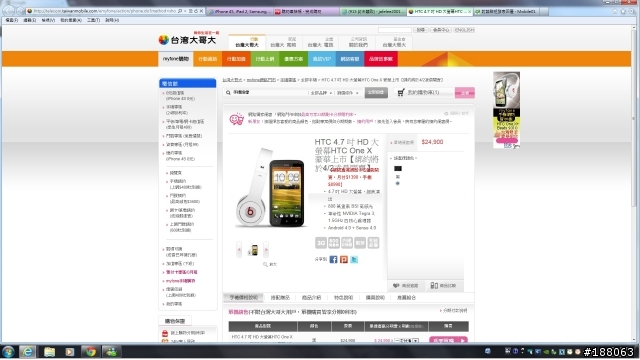
Task: Select the 購買說明 product tab
Action: (375, 298)
